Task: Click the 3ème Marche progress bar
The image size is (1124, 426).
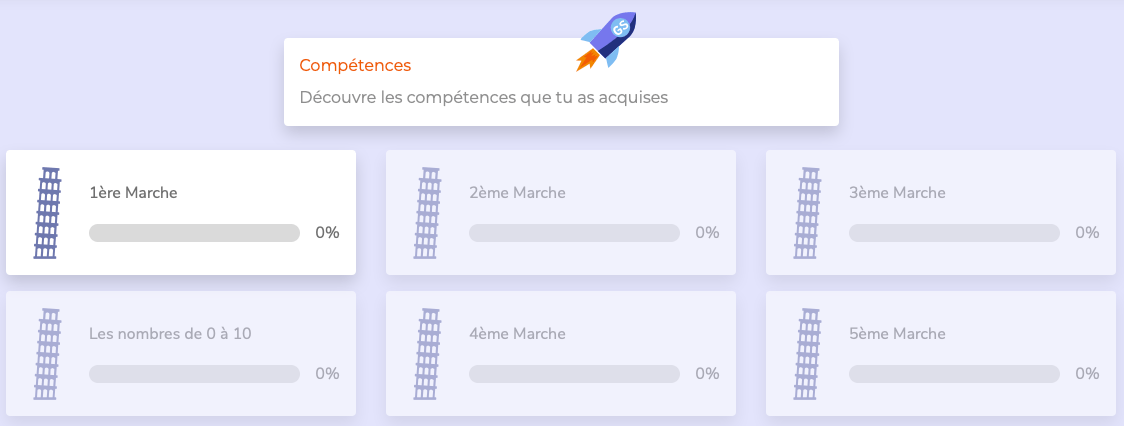Action: (x=954, y=233)
